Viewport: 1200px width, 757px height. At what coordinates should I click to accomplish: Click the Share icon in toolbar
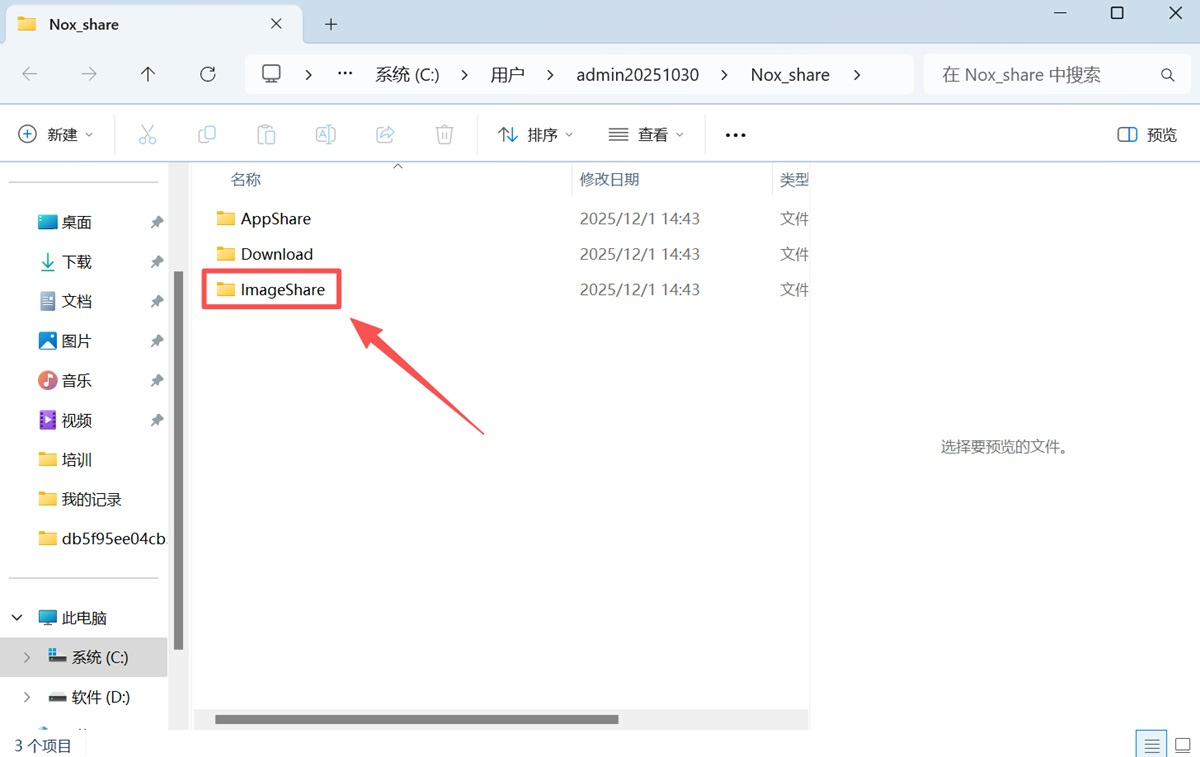[x=385, y=134]
